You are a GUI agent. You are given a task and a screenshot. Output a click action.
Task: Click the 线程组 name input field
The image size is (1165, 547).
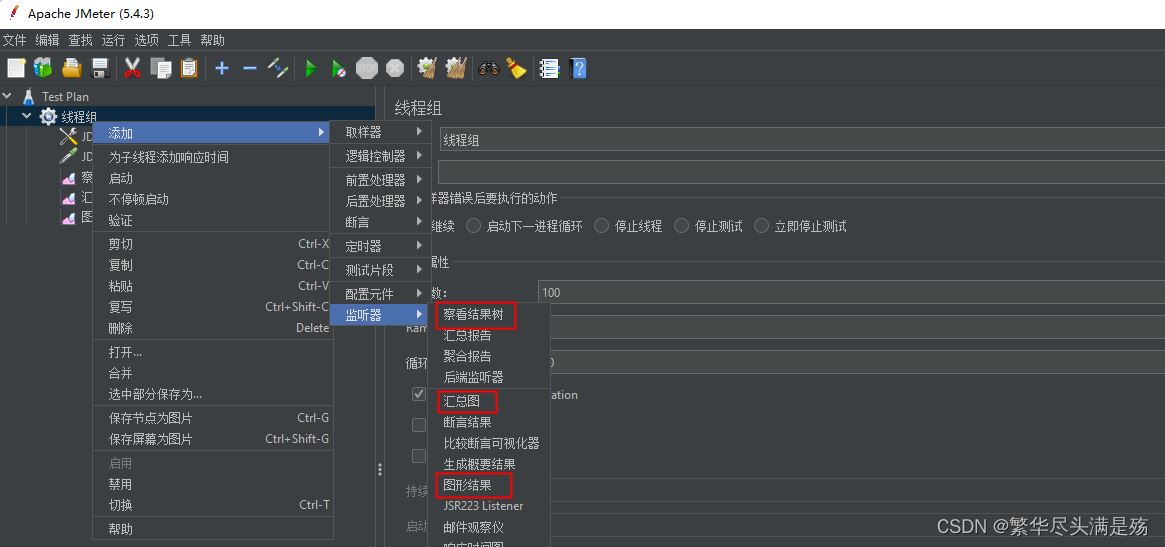(800, 141)
